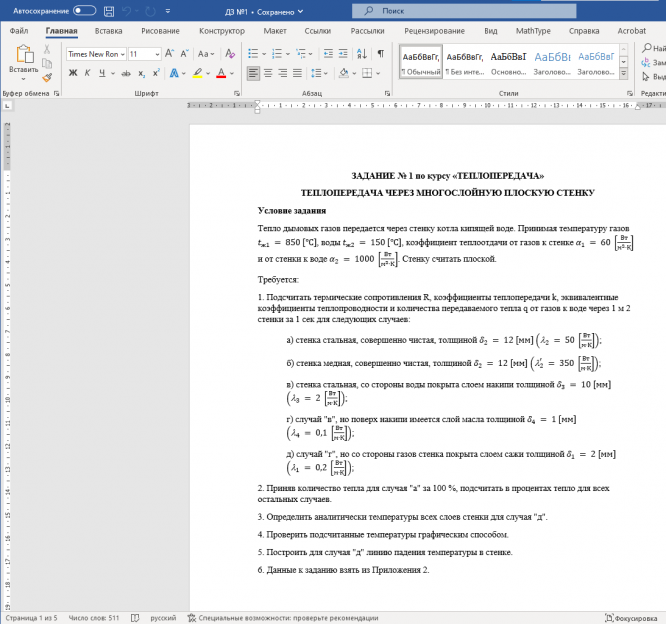
Task: Click the Numbering list icon
Action: pyautogui.click(x=277, y=54)
